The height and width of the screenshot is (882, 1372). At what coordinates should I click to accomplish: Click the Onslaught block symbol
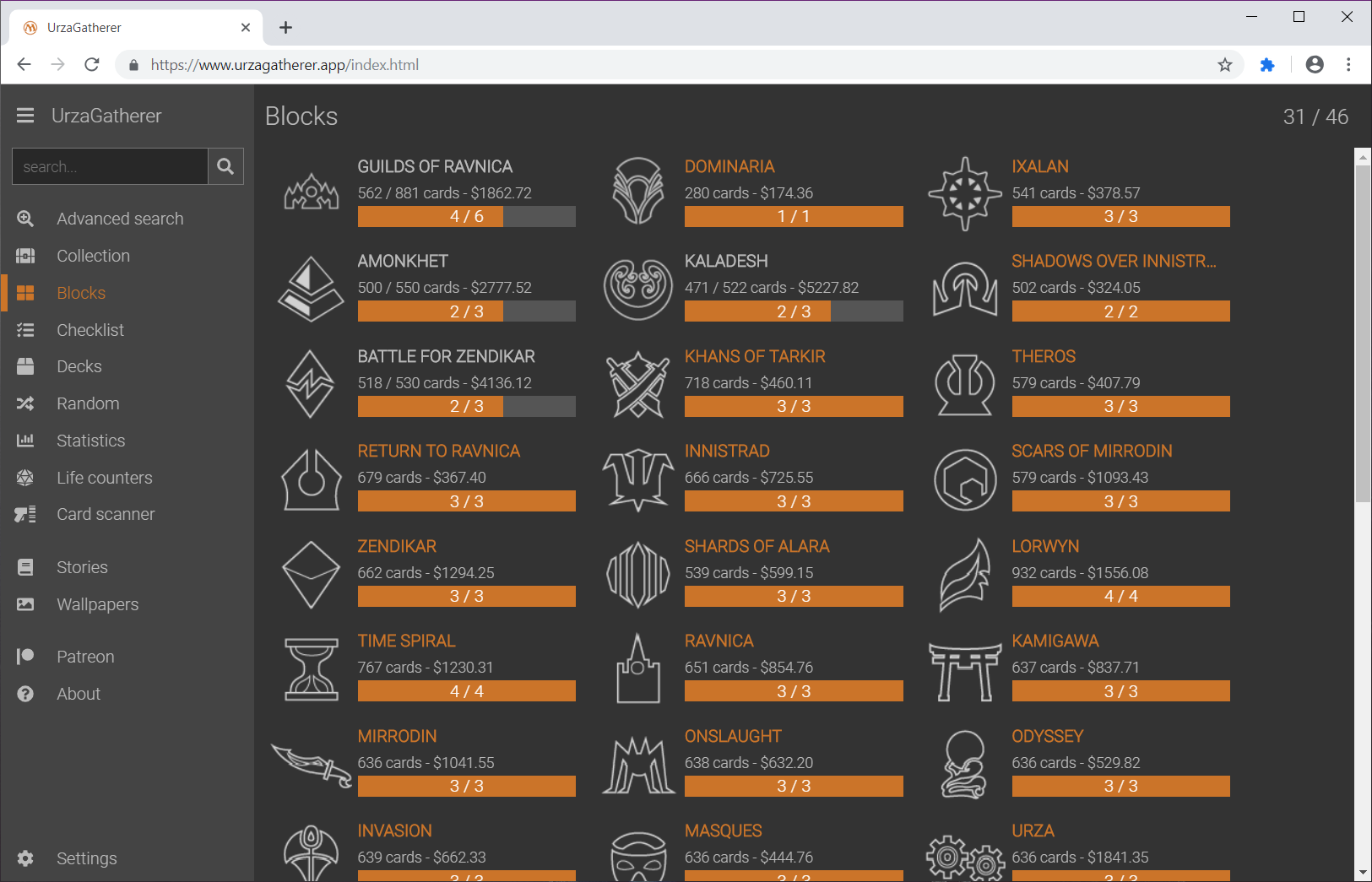click(638, 765)
